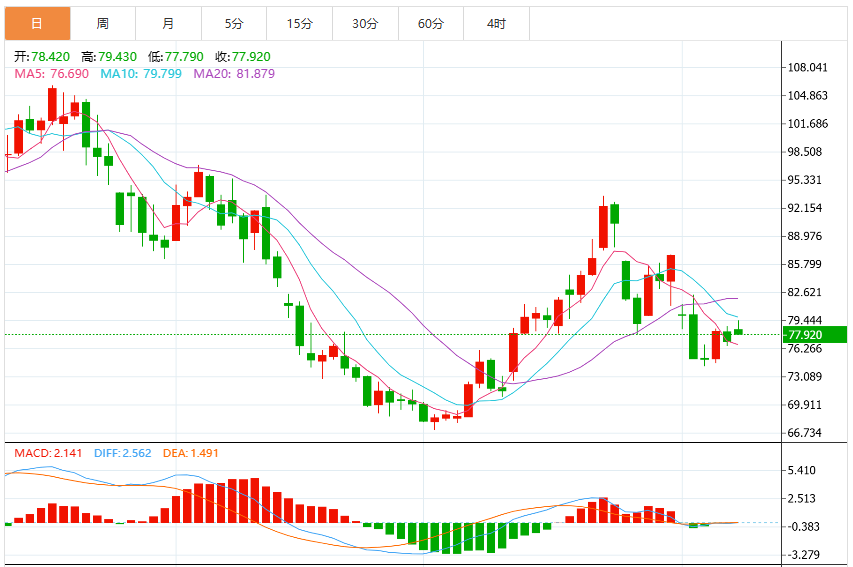The image size is (853, 567).
Task: Click the 收:77.920 closing price readout
Action: [243, 57]
